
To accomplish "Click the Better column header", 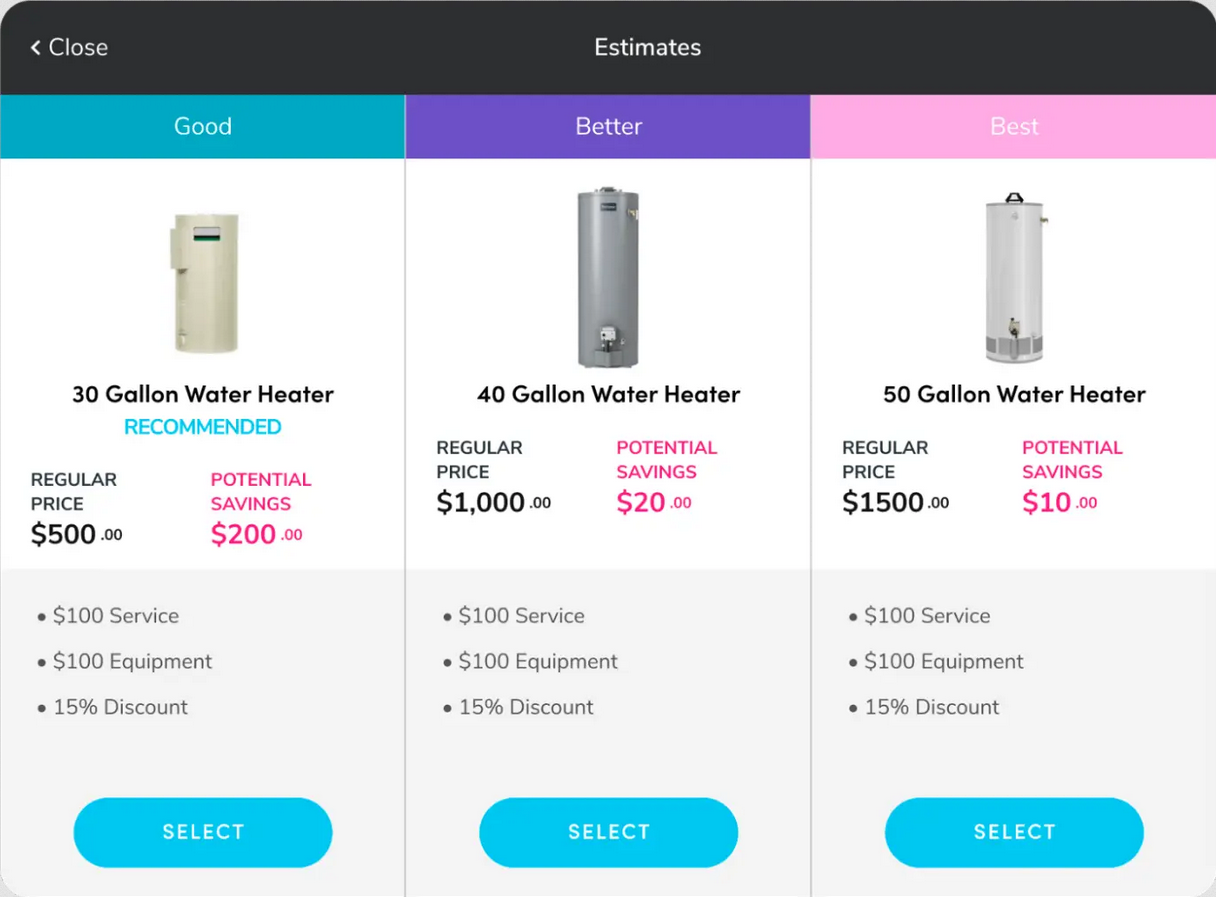I will click(608, 126).
